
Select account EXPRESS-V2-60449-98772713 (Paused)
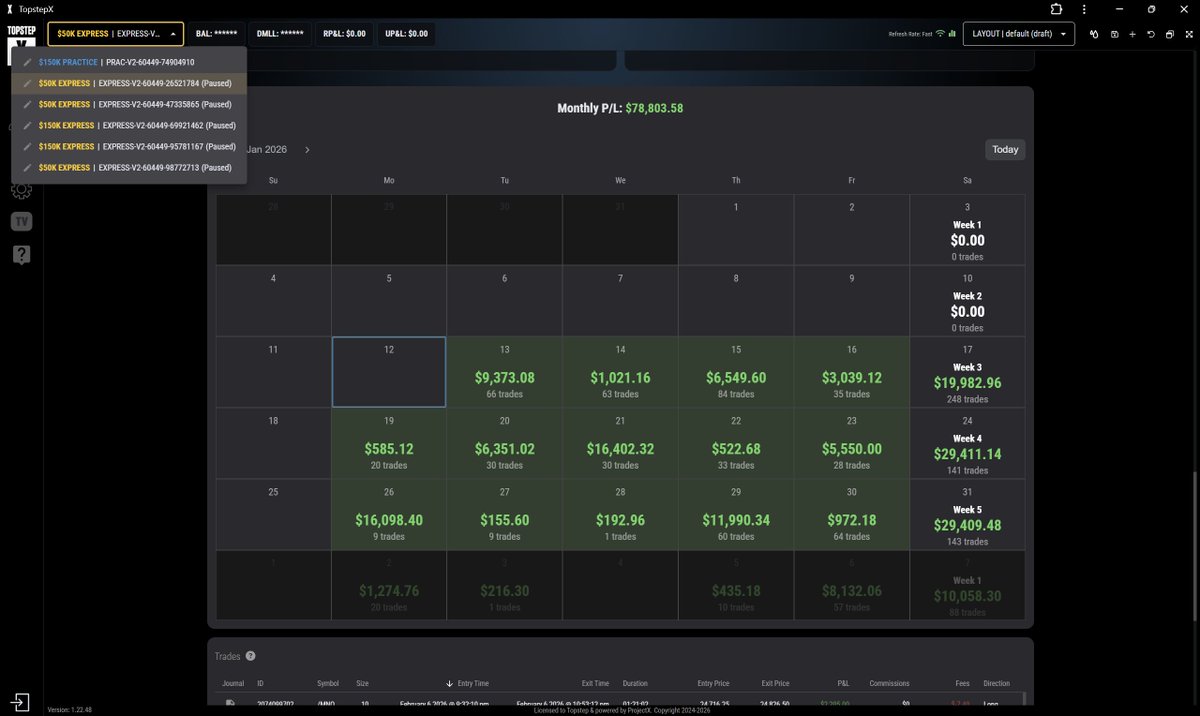(x=129, y=167)
